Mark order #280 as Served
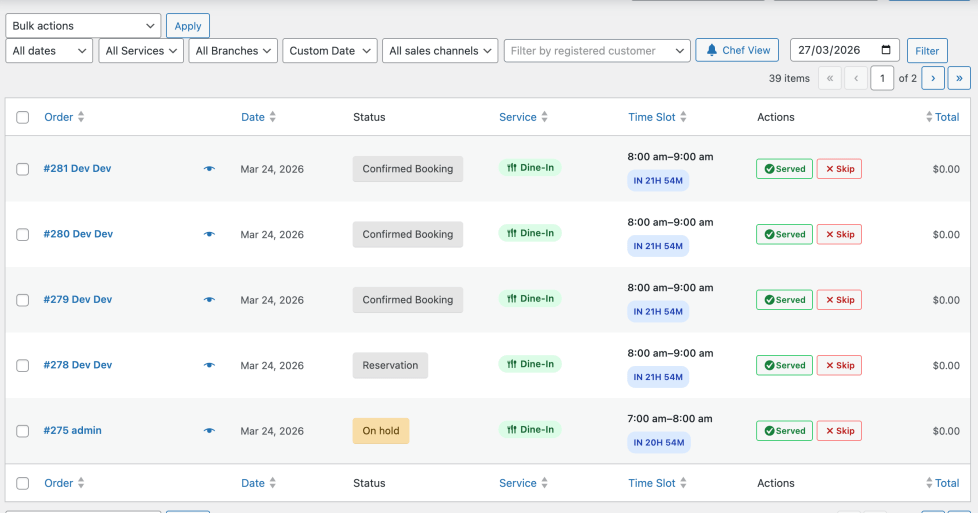 tap(784, 234)
